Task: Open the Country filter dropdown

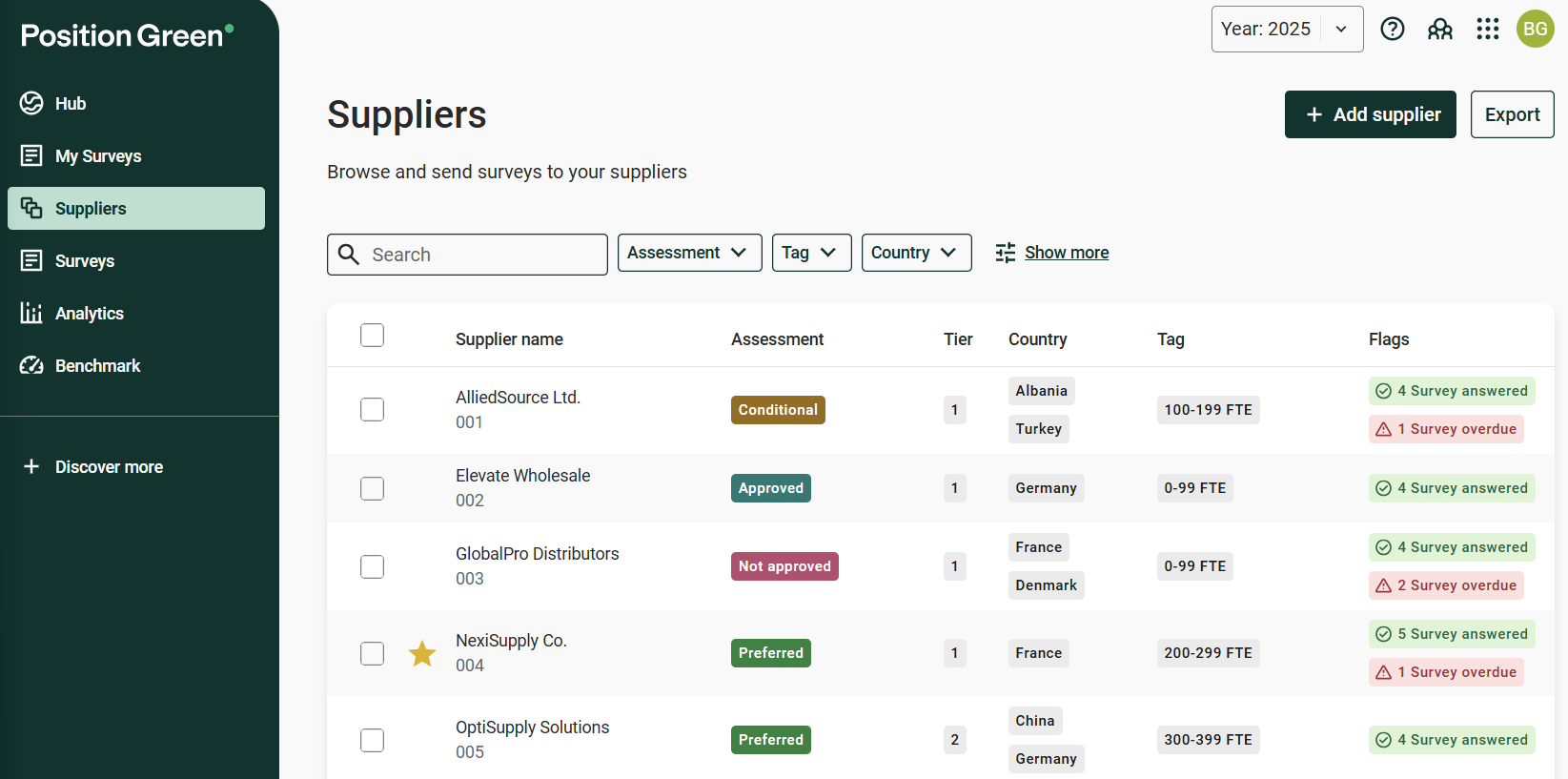Action: (x=916, y=253)
